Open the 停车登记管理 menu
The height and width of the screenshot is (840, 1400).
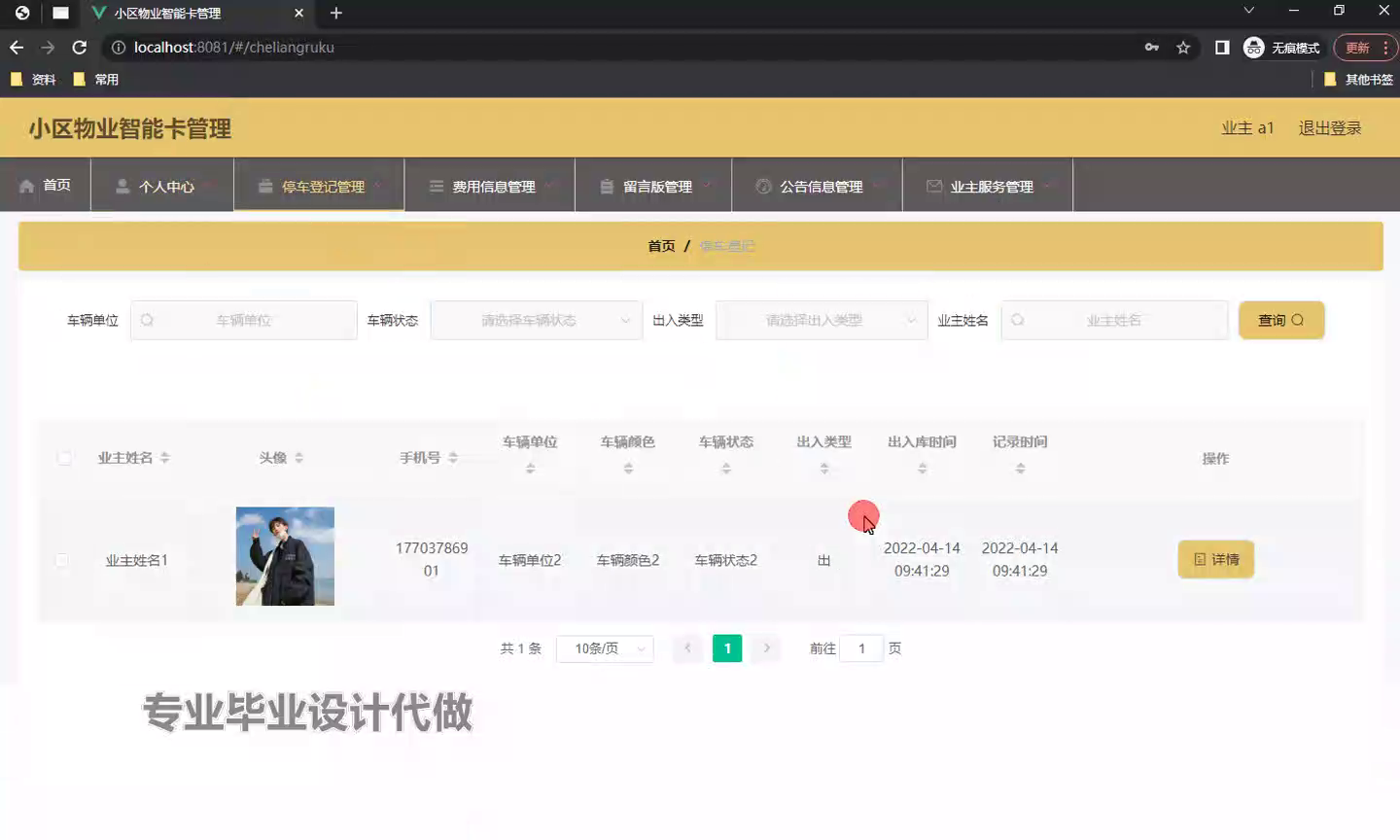(319, 185)
